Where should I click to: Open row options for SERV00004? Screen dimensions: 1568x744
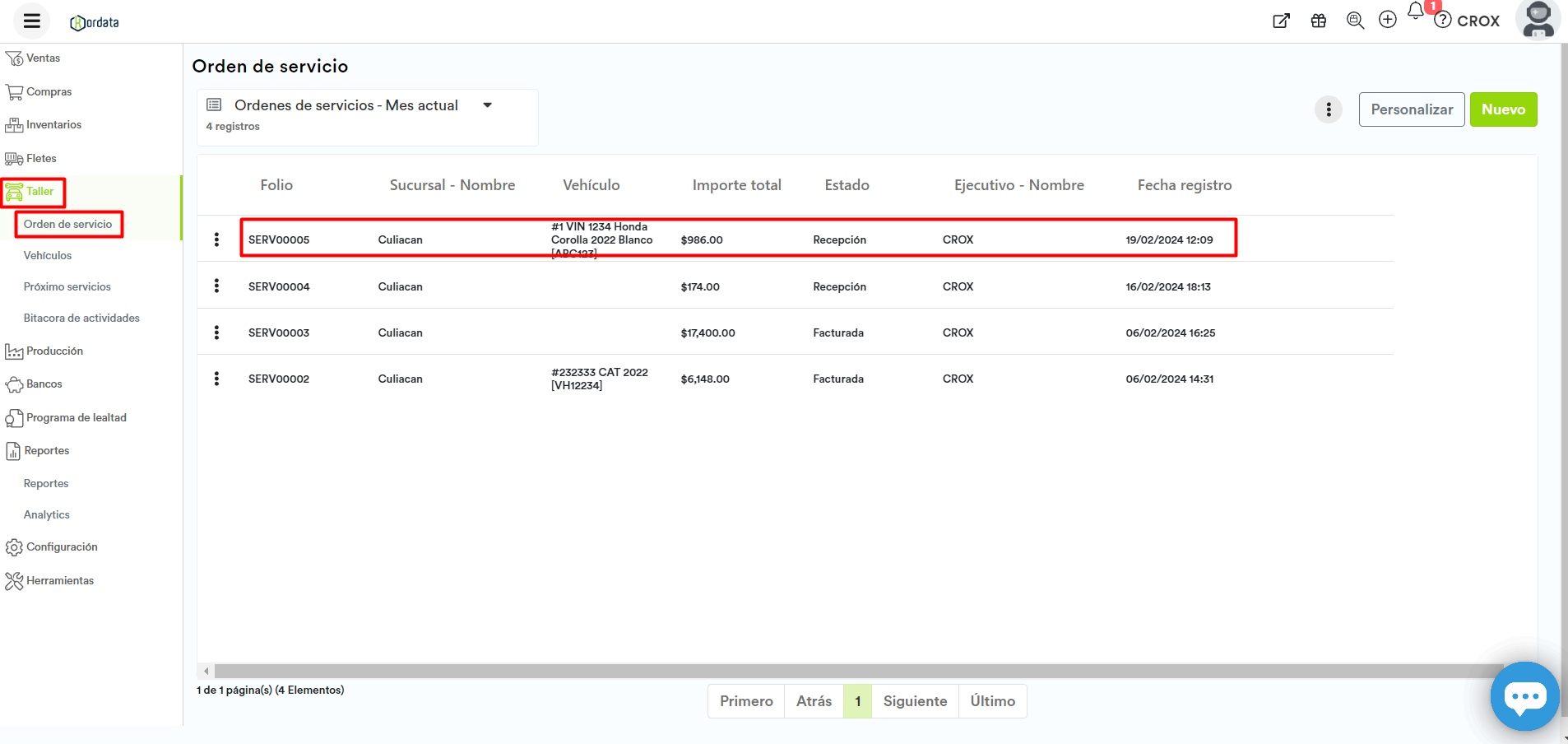click(x=216, y=286)
